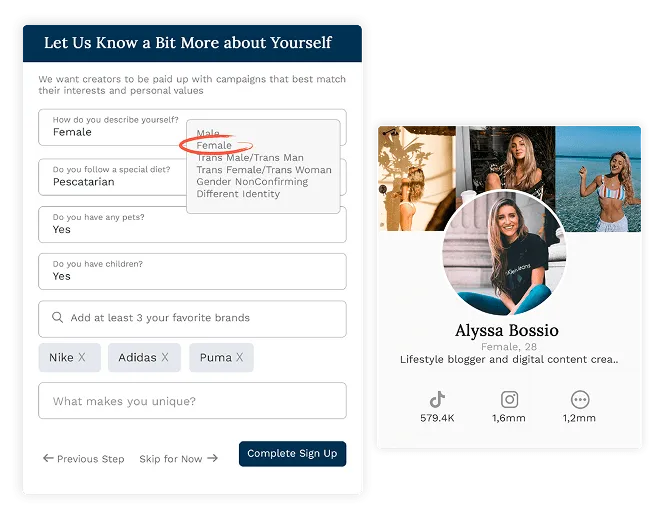Go back via Previous Step link

click(84, 458)
